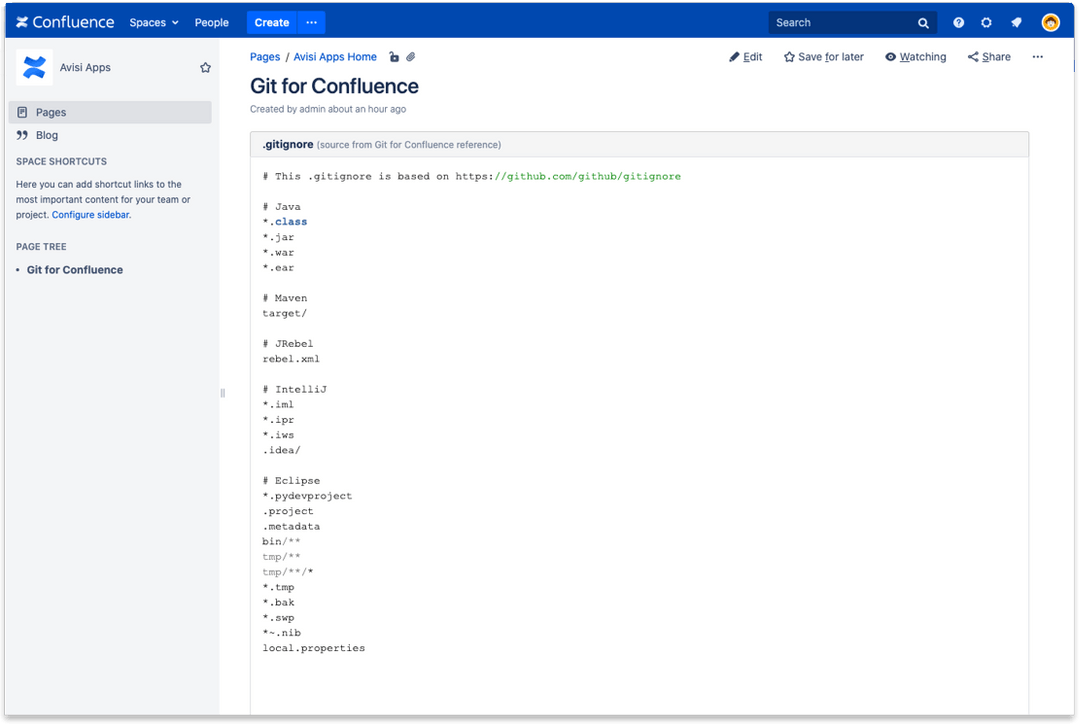Open the settings gear icon

pyautogui.click(x=986, y=21)
